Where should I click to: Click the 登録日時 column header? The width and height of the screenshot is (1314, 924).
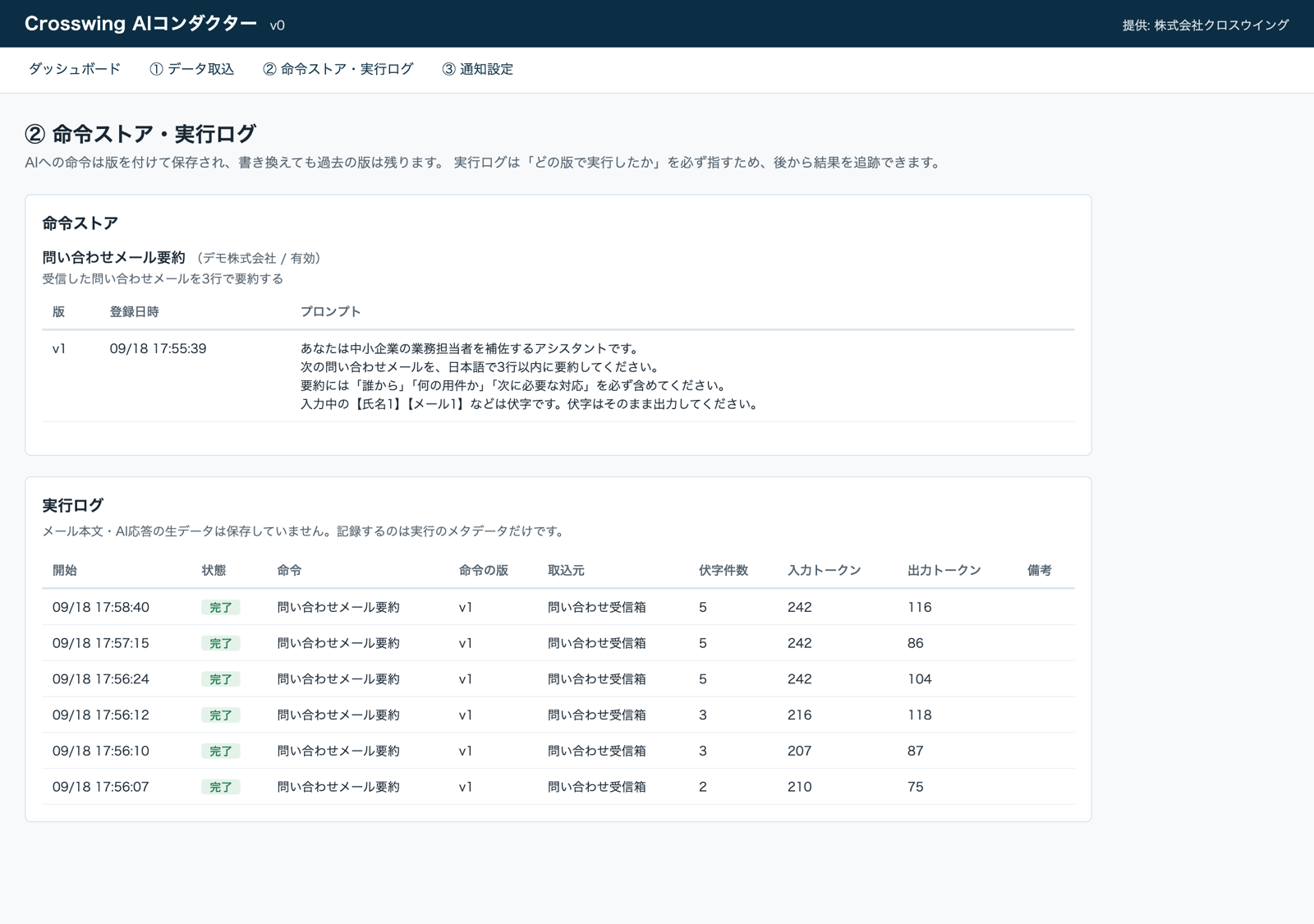click(x=134, y=312)
